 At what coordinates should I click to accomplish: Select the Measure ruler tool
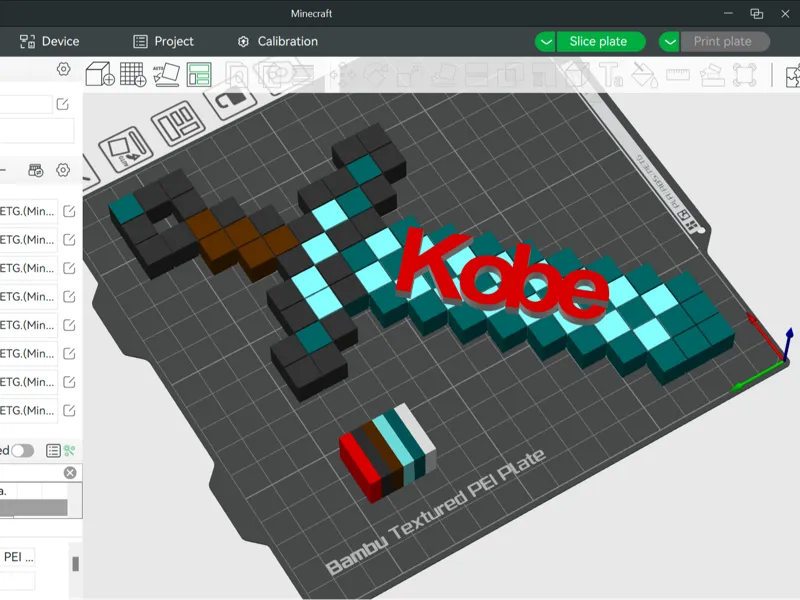click(x=678, y=75)
